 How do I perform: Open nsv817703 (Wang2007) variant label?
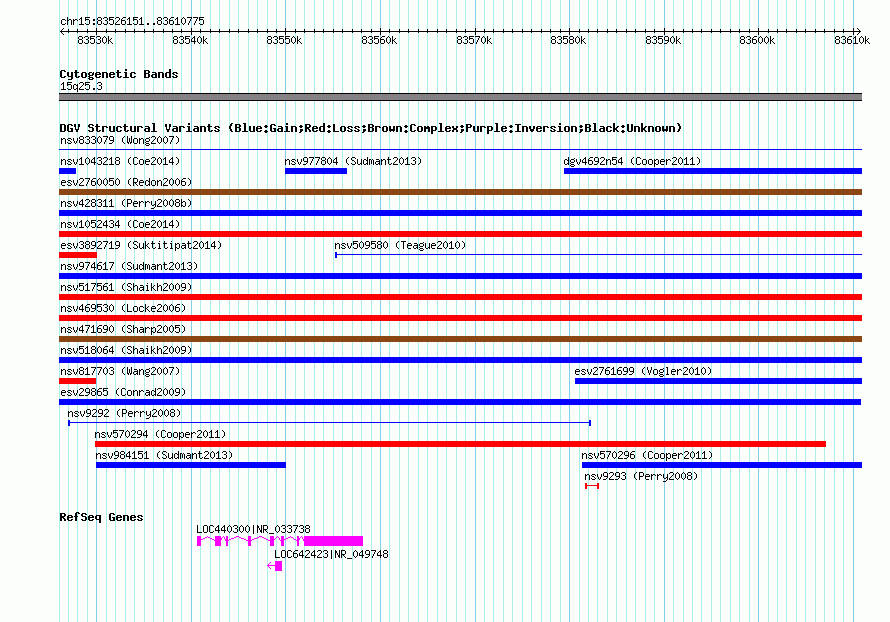coord(120,371)
